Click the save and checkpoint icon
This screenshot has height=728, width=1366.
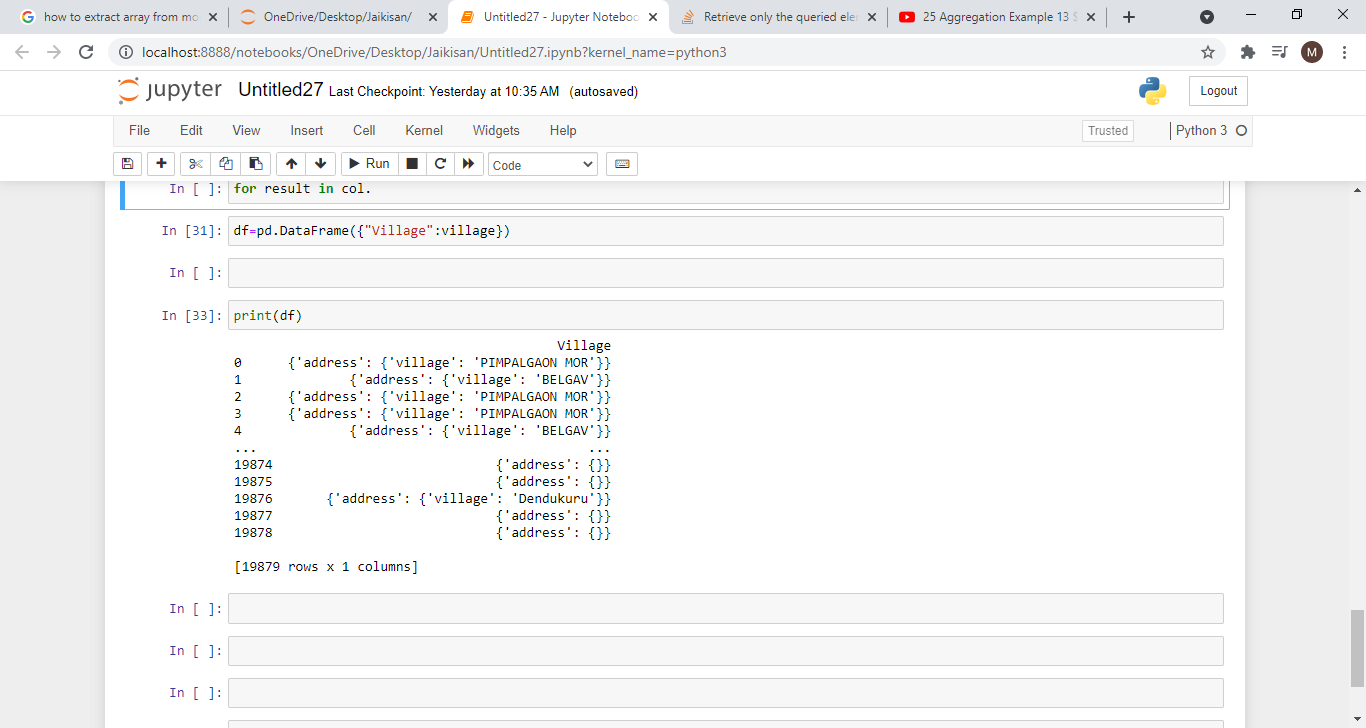pos(127,164)
